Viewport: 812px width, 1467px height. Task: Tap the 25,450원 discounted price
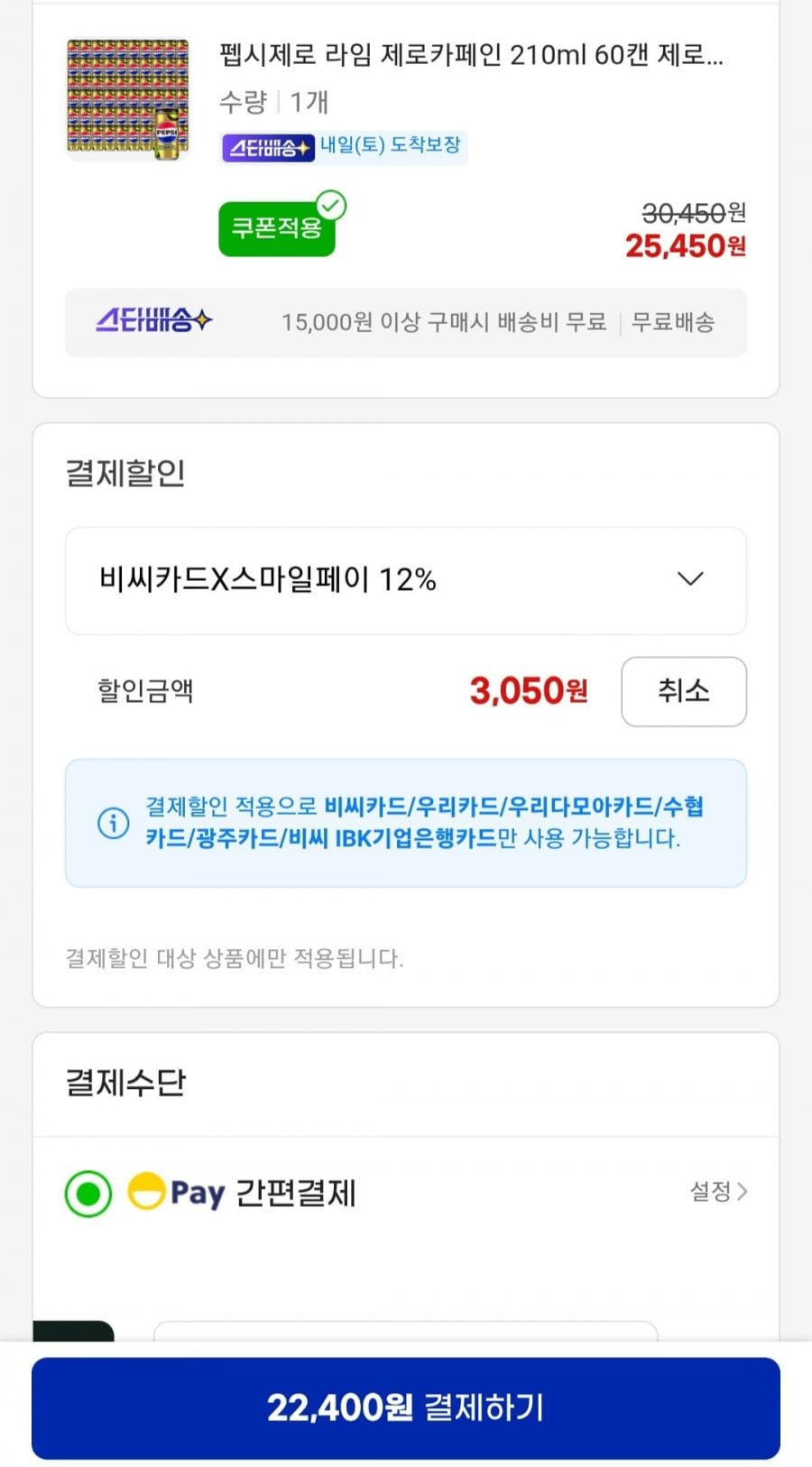point(685,245)
